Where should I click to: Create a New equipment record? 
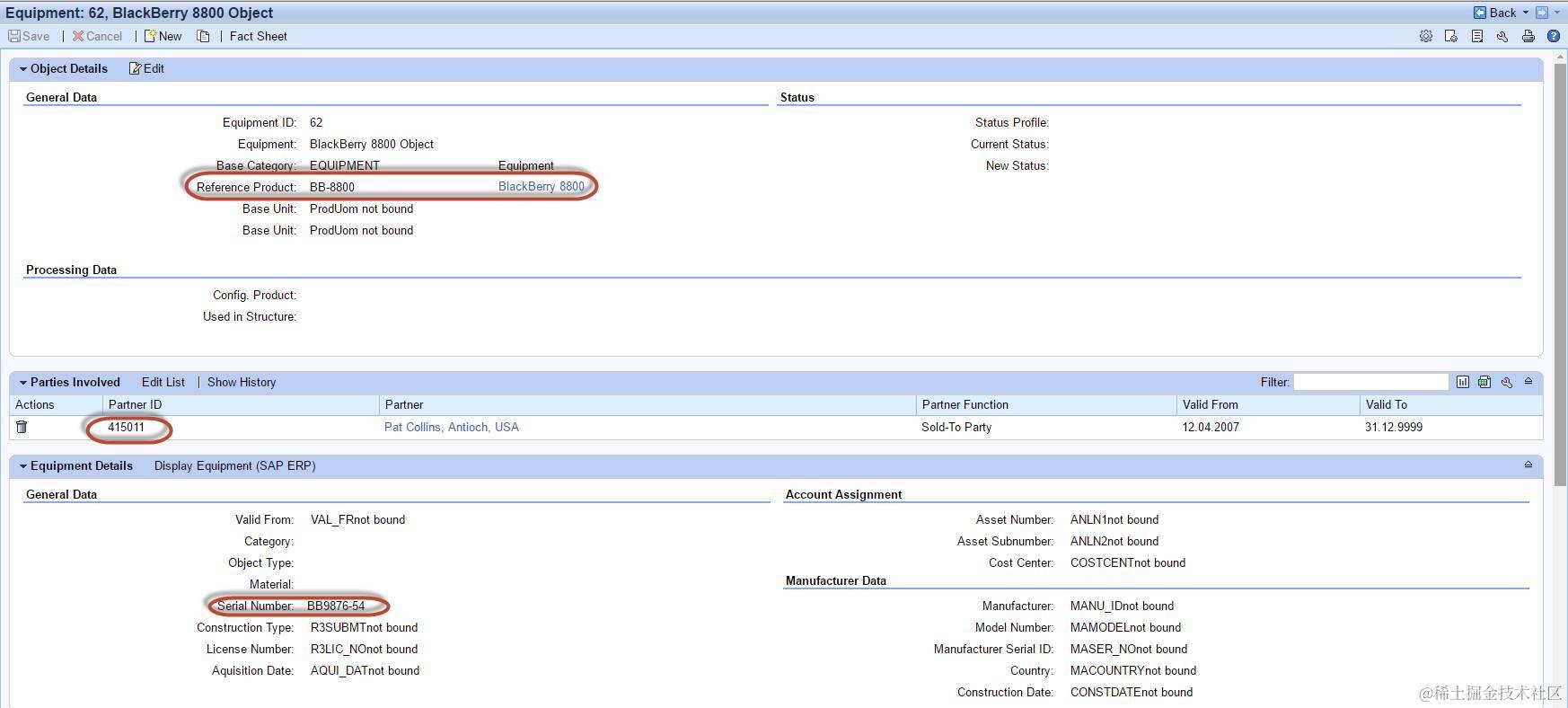point(163,37)
